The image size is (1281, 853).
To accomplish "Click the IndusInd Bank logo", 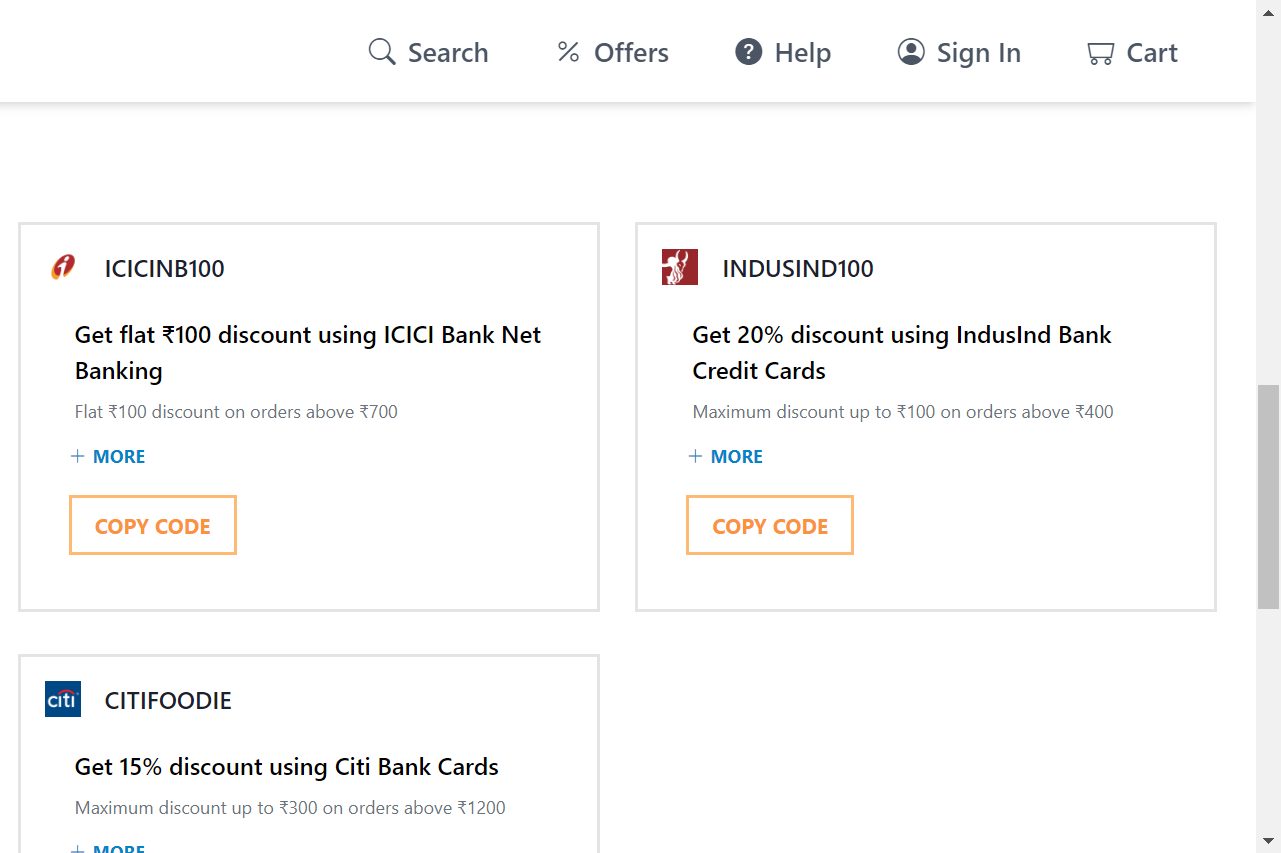I will [680, 267].
